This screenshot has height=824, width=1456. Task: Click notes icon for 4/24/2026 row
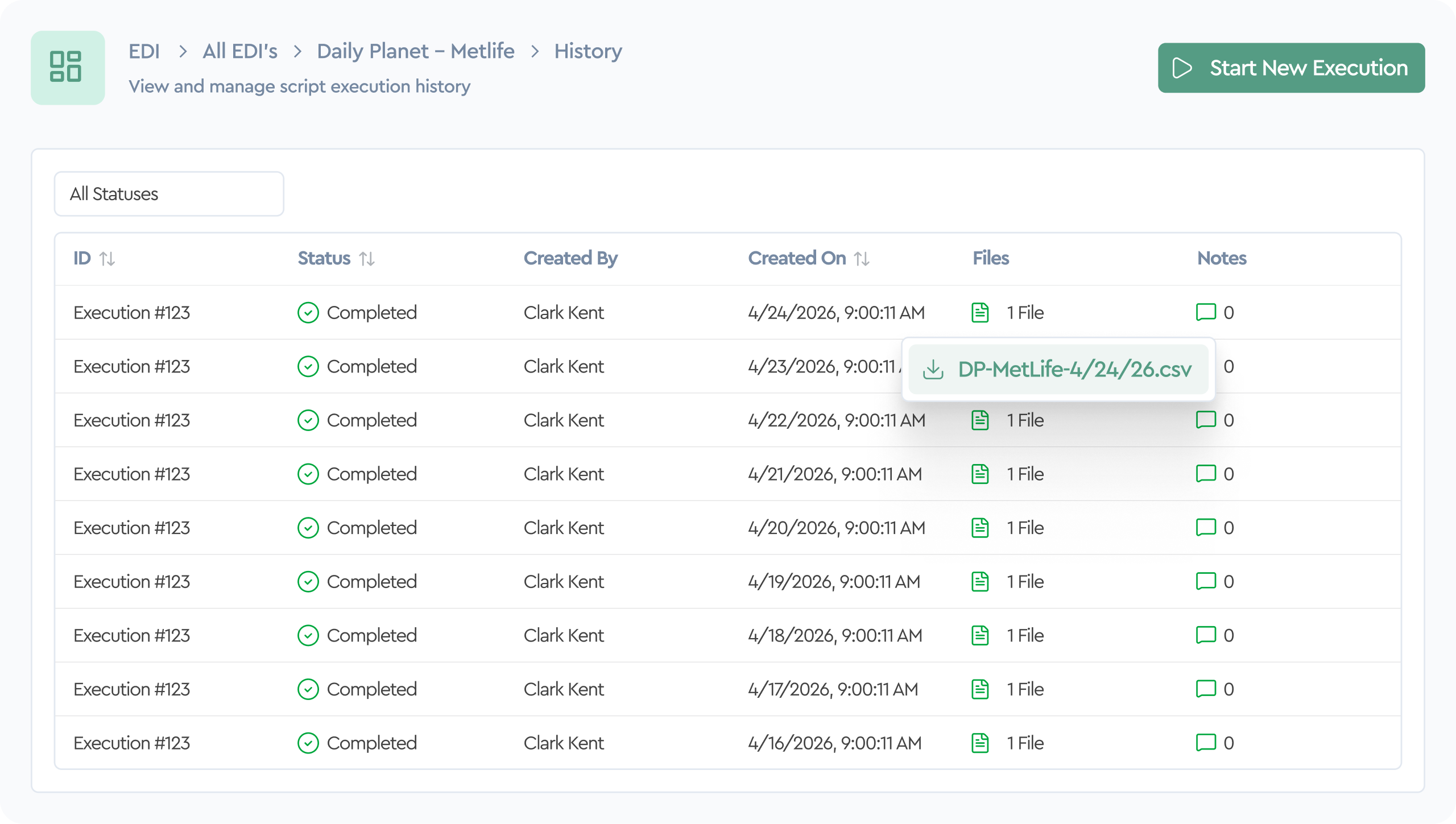(1206, 313)
